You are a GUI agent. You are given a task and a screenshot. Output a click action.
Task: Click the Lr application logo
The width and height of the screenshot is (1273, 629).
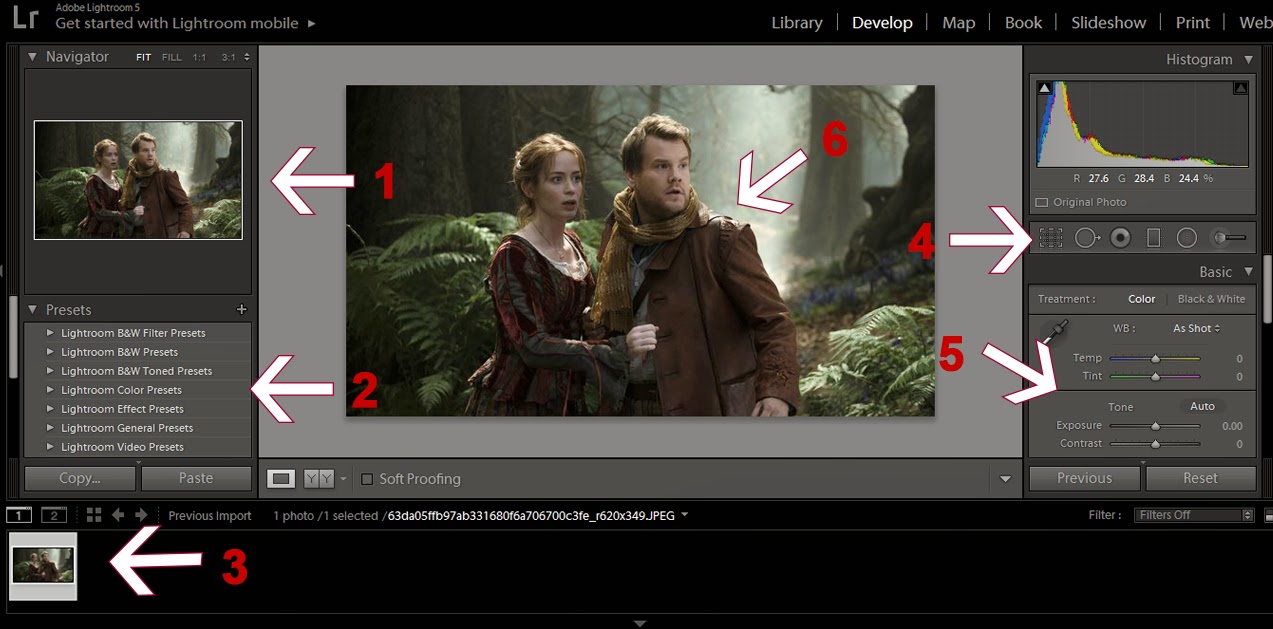[26, 17]
